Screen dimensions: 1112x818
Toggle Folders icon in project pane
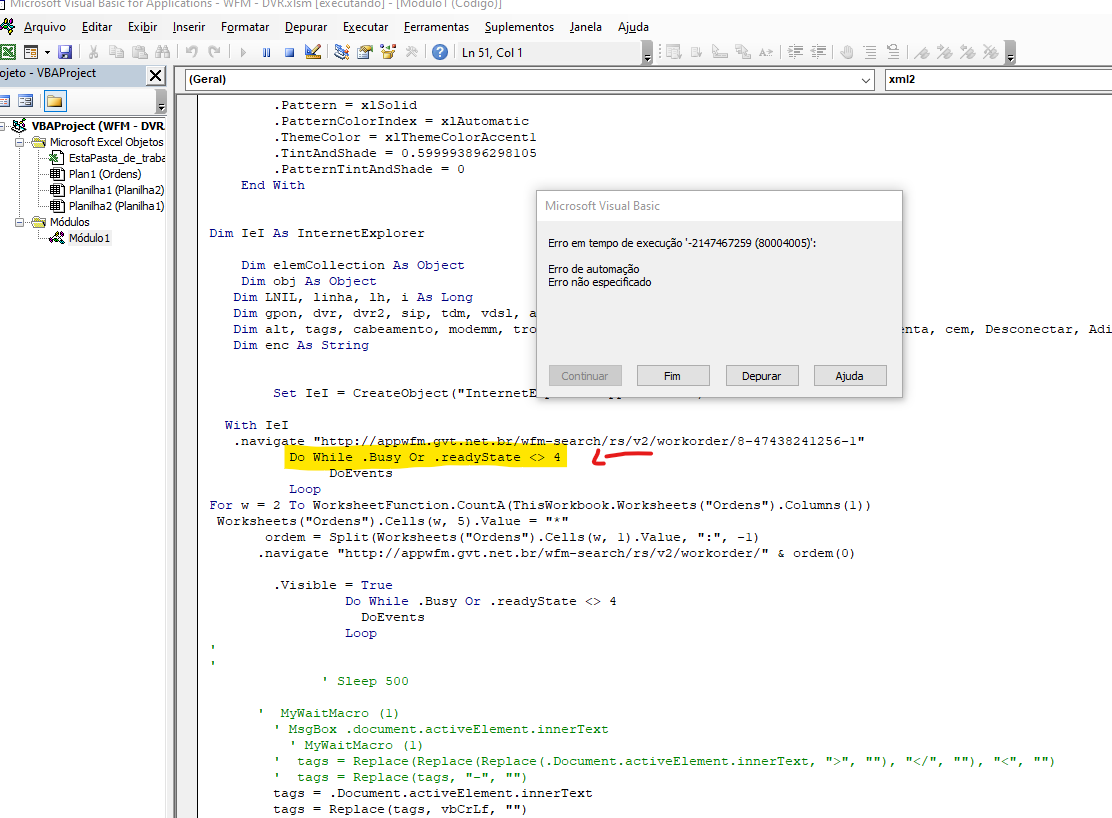coord(55,101)
